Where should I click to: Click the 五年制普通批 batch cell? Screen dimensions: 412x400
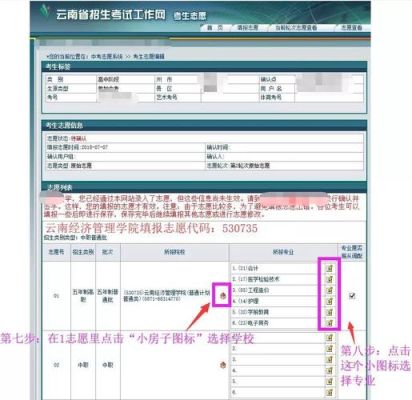tap(108, 295)
